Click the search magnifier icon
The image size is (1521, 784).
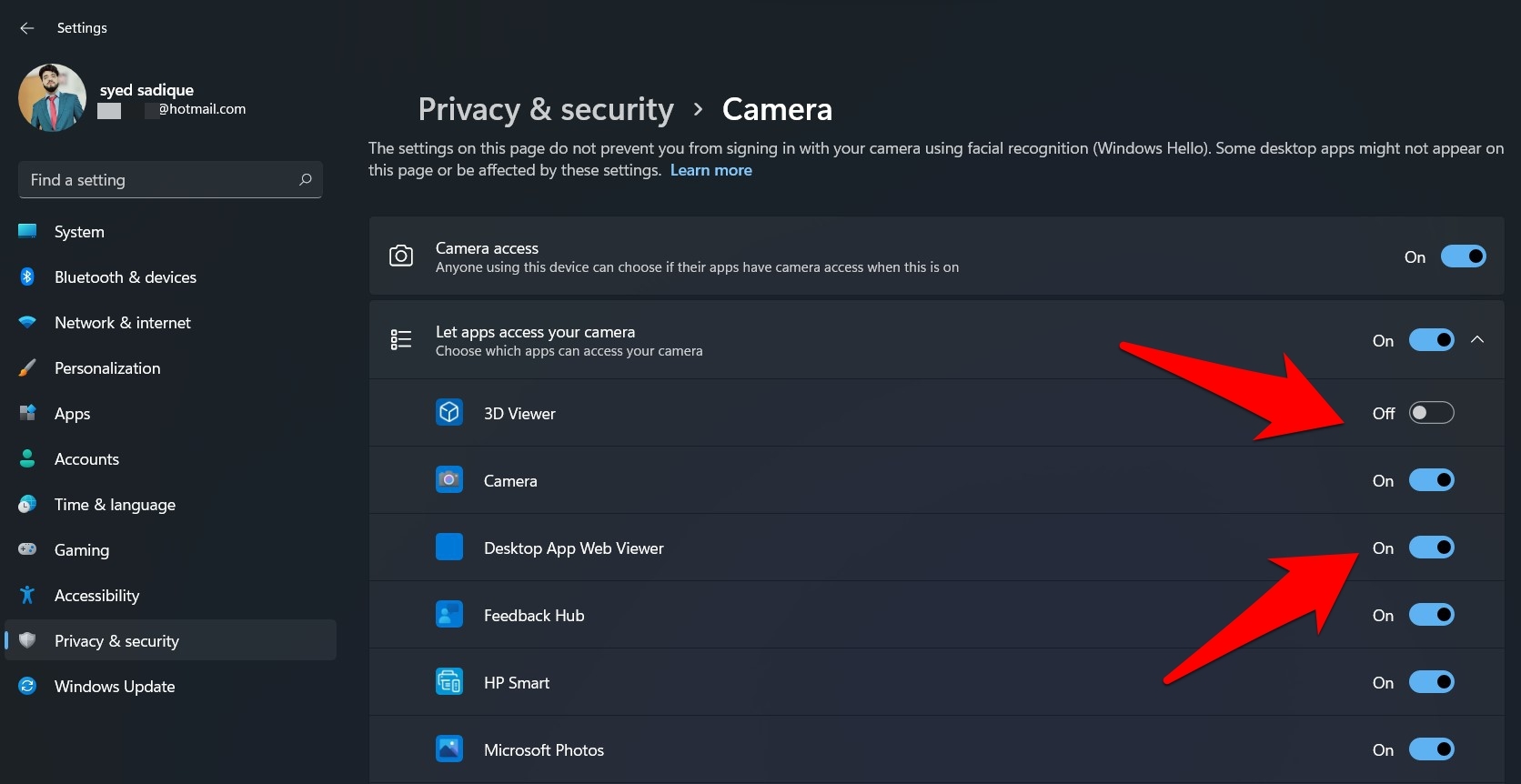[306, 179]
